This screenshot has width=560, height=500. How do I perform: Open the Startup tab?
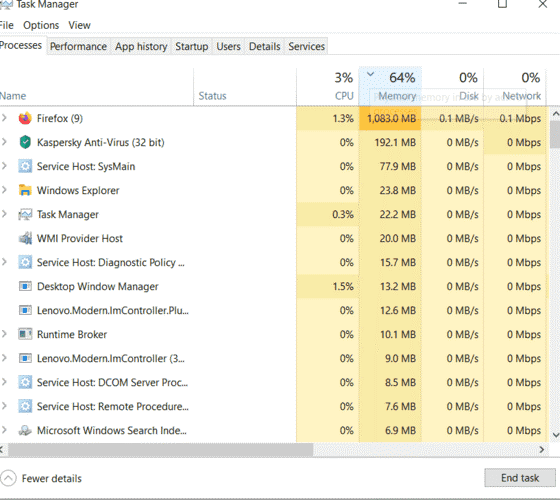pyautogui.click(x=191, y=46)
